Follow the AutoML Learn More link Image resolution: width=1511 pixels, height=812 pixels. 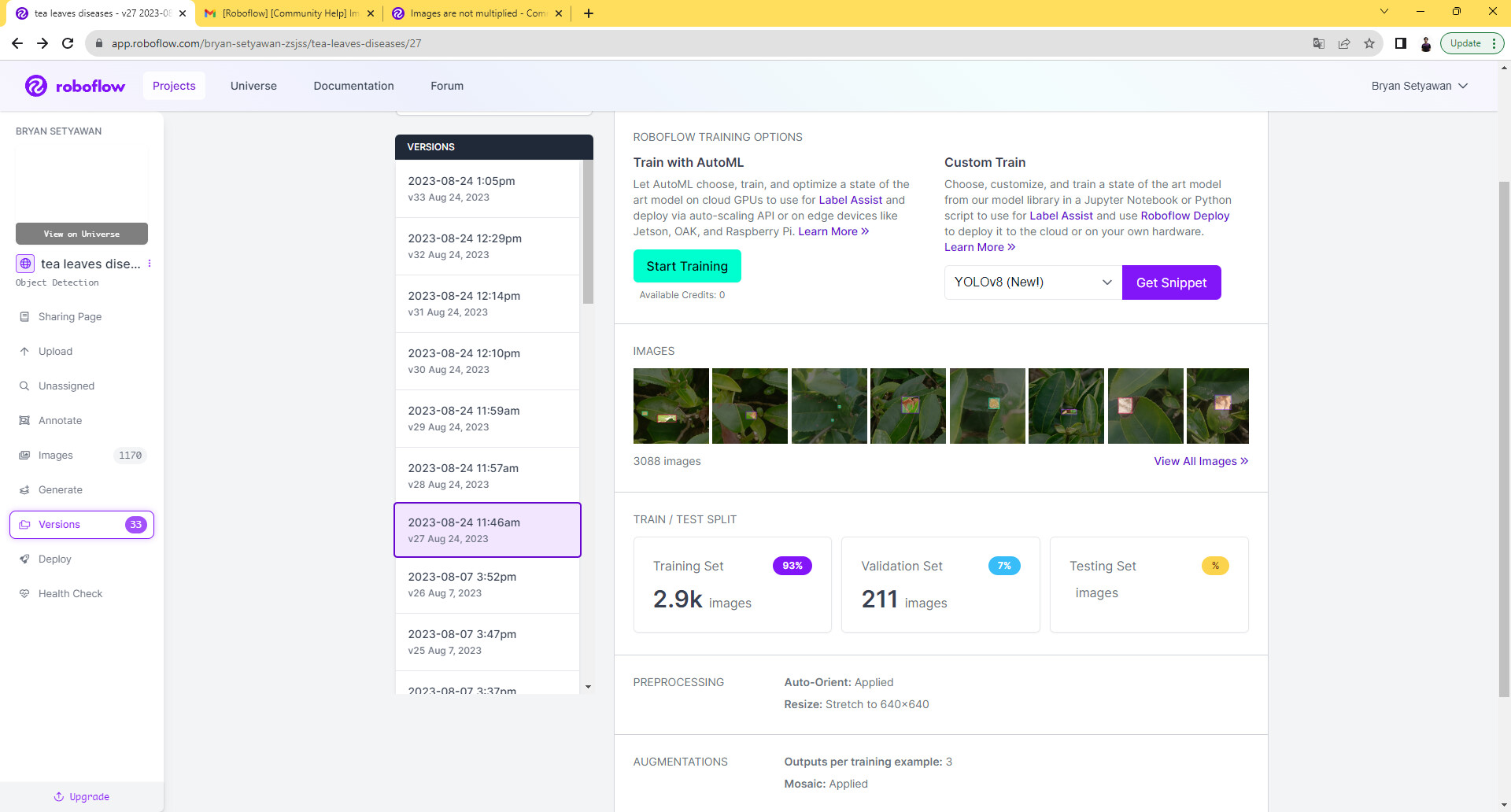point(833,231)
